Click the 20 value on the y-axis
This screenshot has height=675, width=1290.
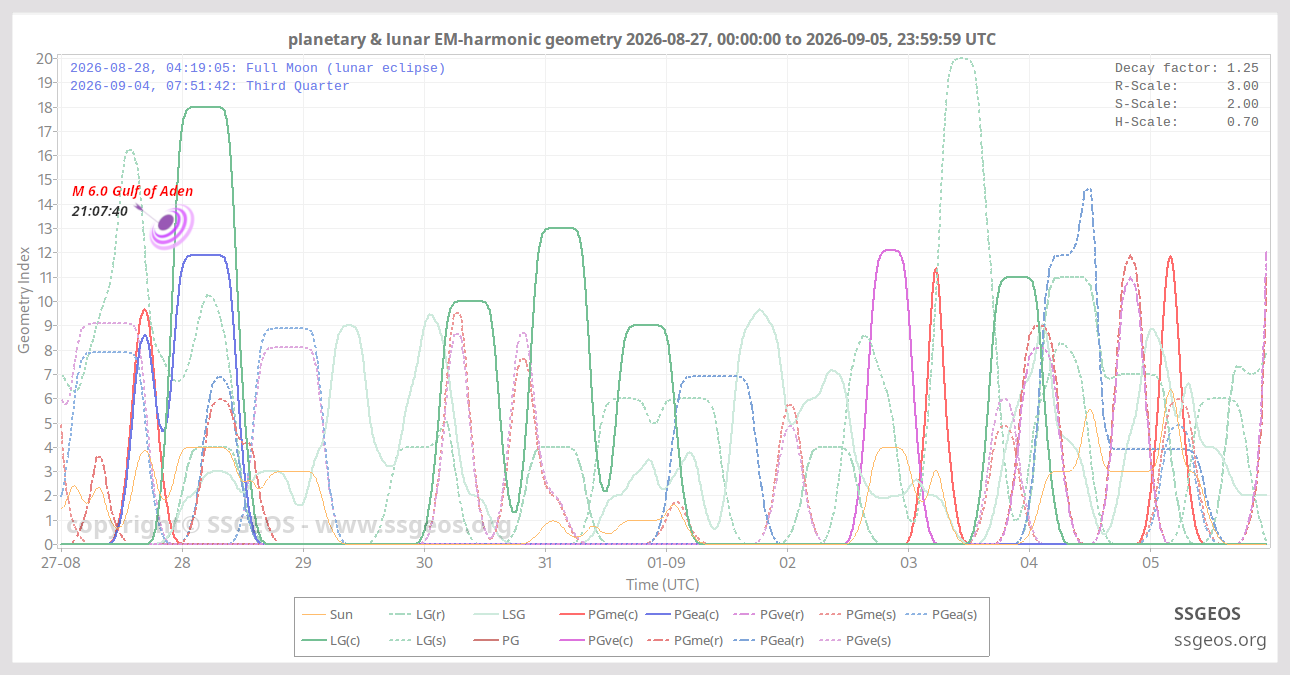(44, 58)
